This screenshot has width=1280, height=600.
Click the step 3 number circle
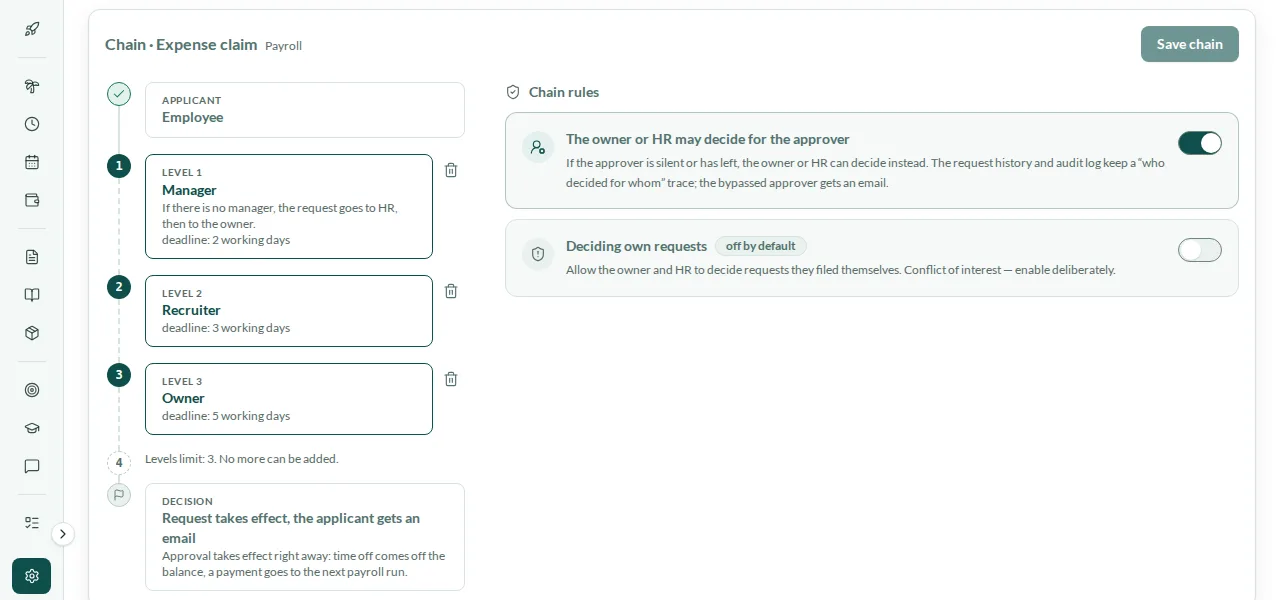pos(119,375)
